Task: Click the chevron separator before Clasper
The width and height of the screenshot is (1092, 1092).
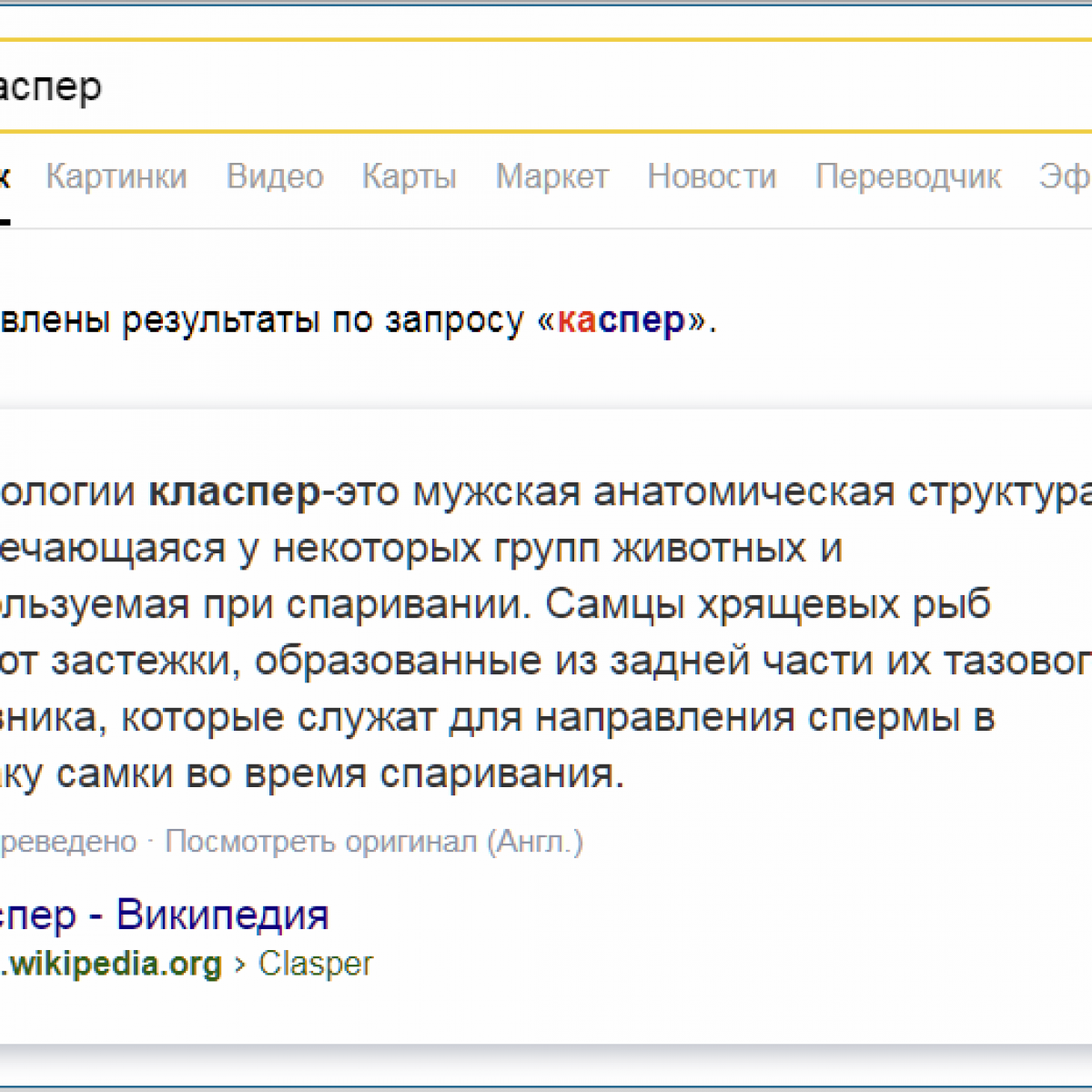Action: click(x=240, y=965)
